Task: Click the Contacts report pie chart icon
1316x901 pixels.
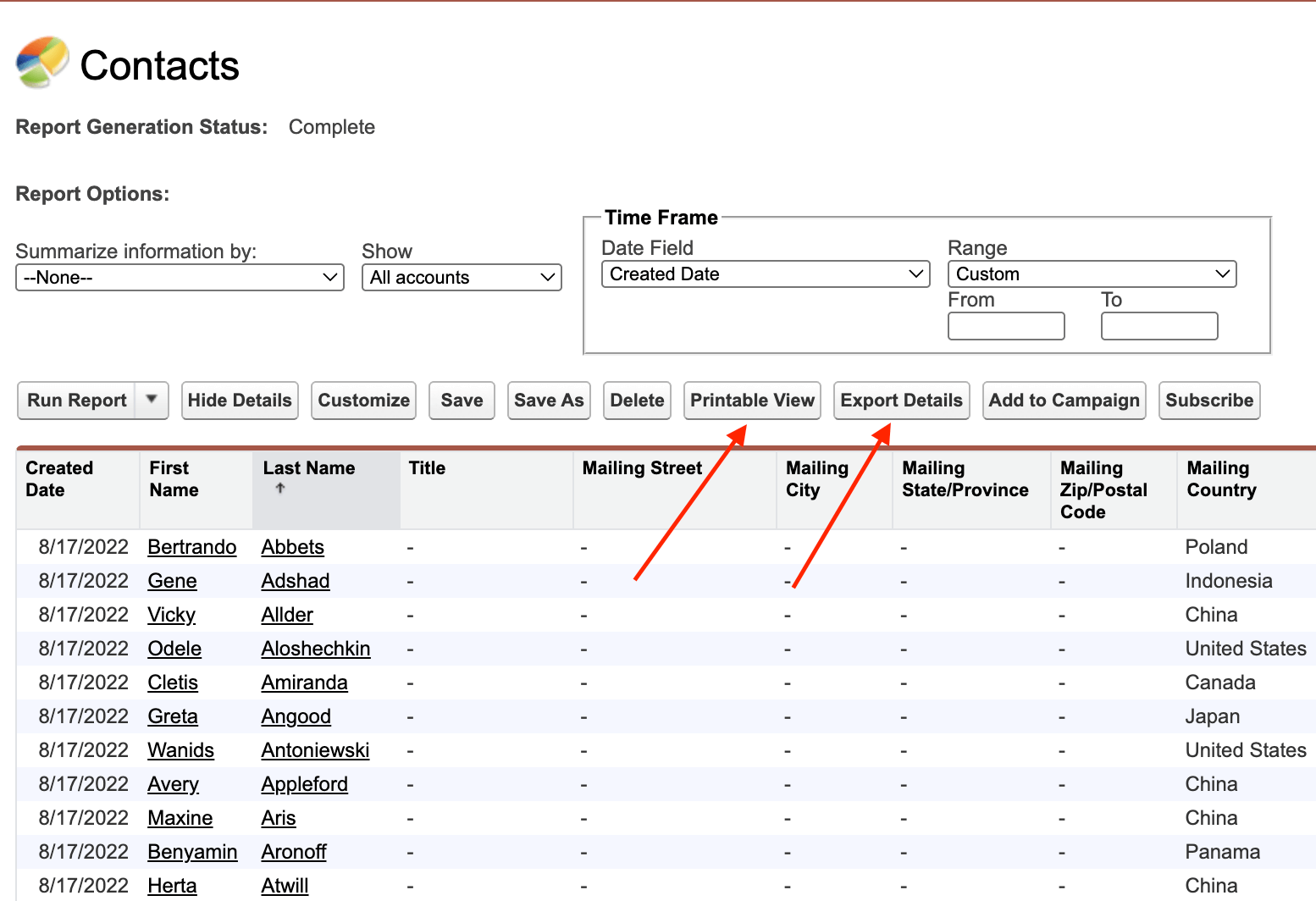Action: [42, 62]
